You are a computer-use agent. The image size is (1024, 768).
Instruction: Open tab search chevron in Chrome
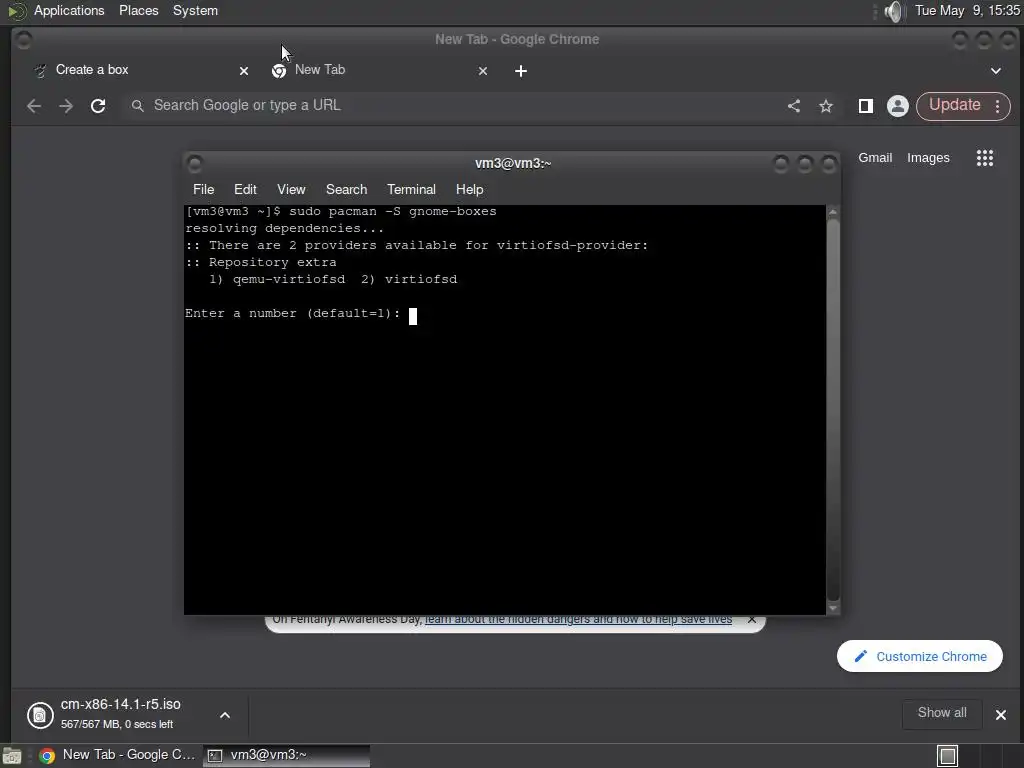(996, 71)
